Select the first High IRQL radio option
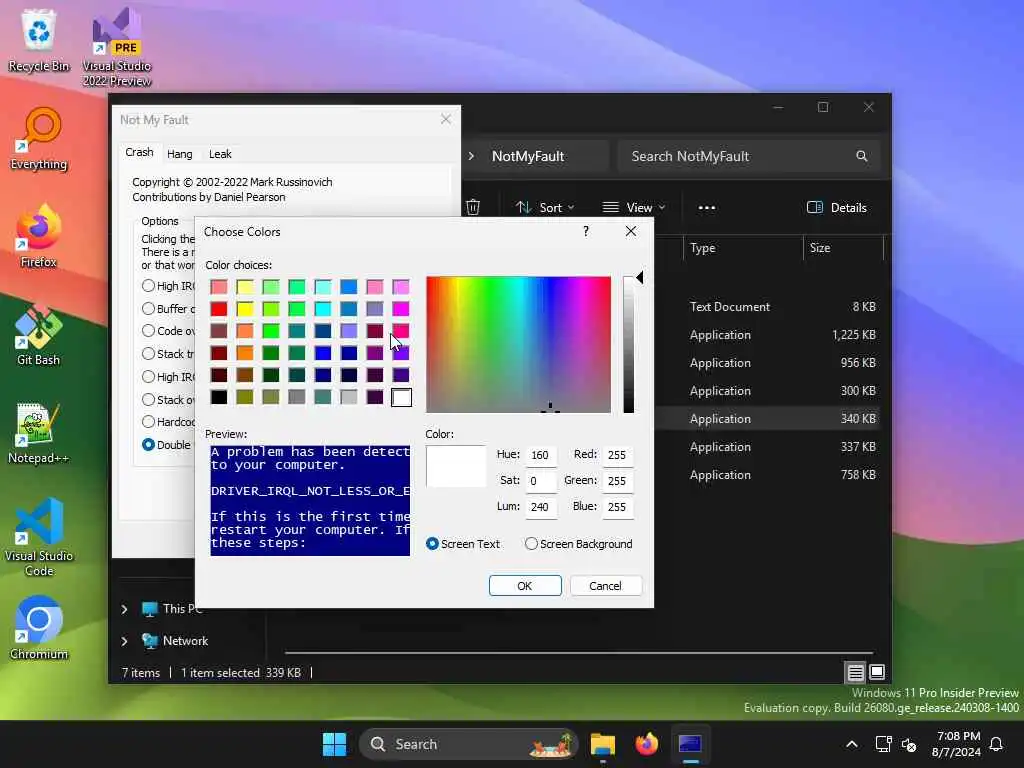 click(148, 285)
